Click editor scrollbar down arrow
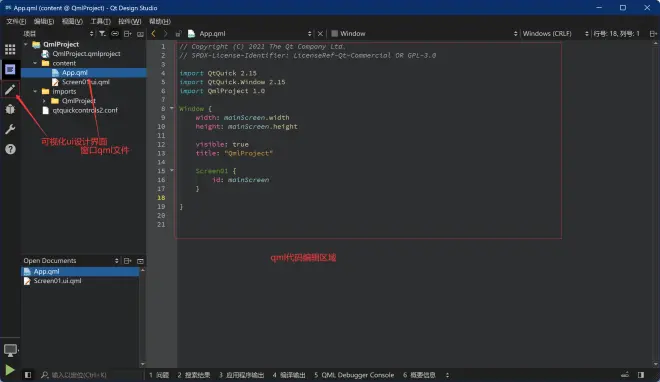 pos(656,364)
